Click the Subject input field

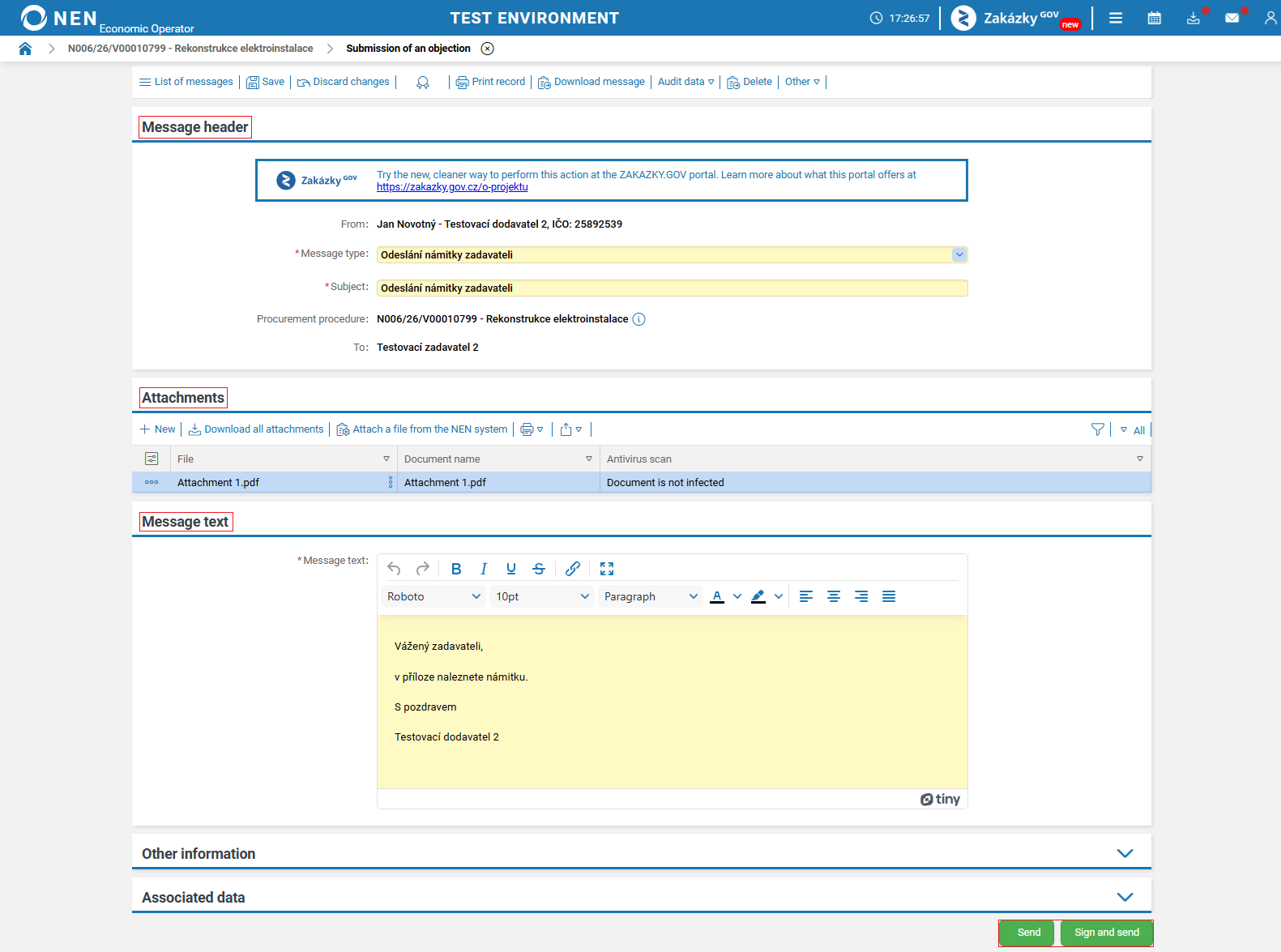(673, 288)
